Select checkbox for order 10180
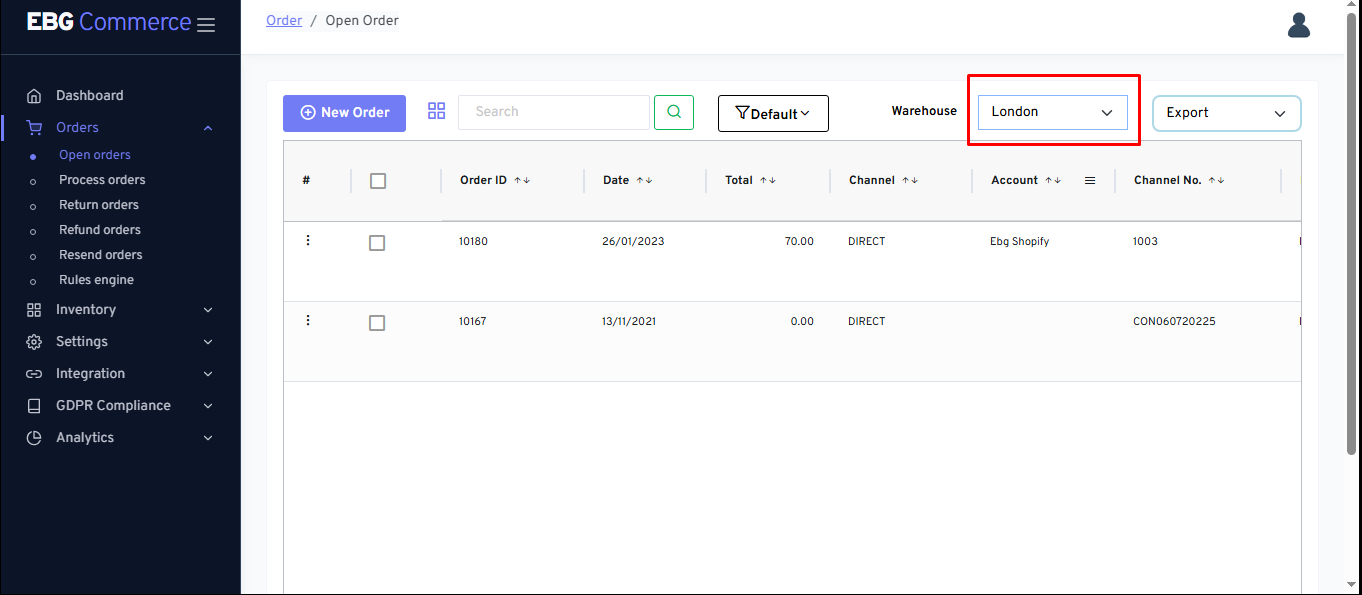 [377, 243]
